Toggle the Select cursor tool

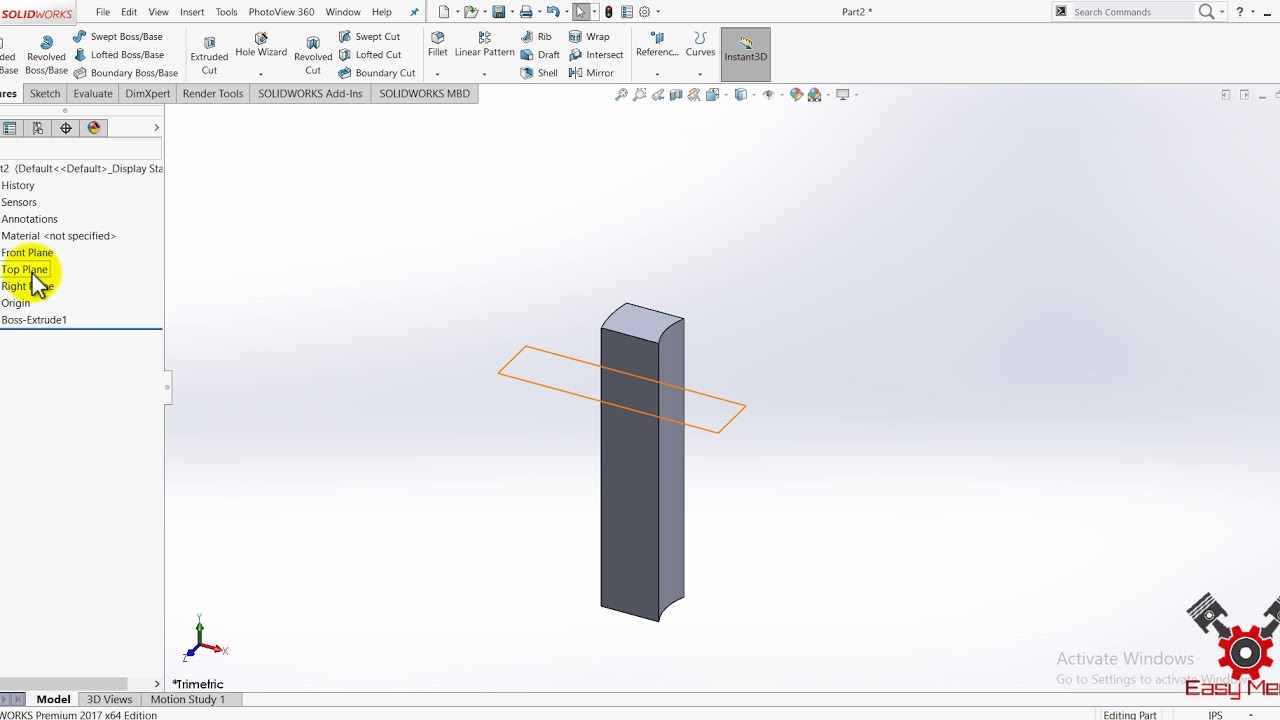click(581, 12)
